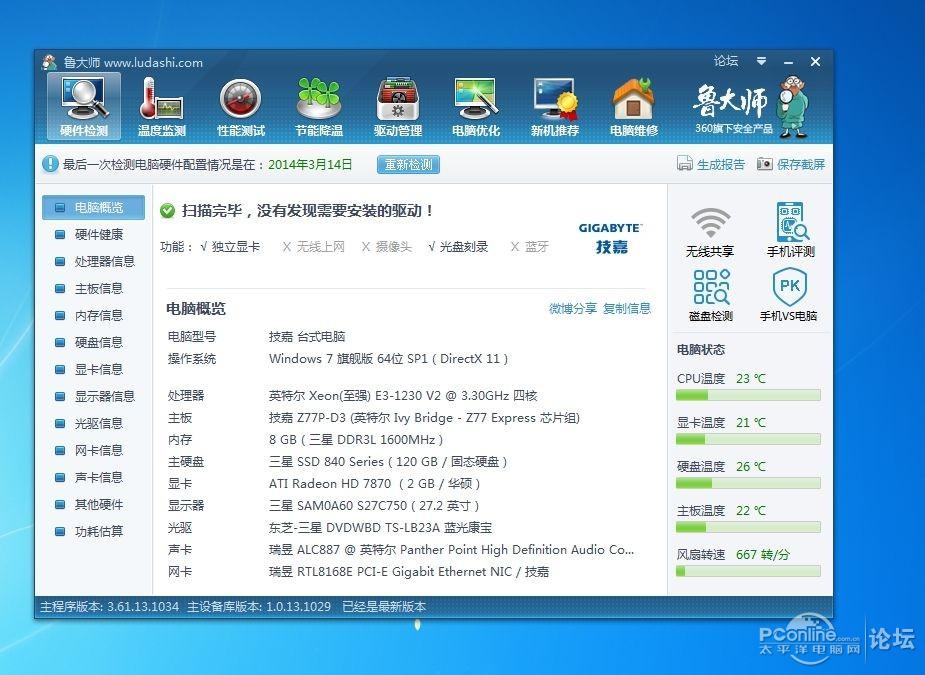The height and width of the screenshot is (675, 925).
Task: Open the 手机VS电脑 PK comparison
Action: [x=789, y=295]
